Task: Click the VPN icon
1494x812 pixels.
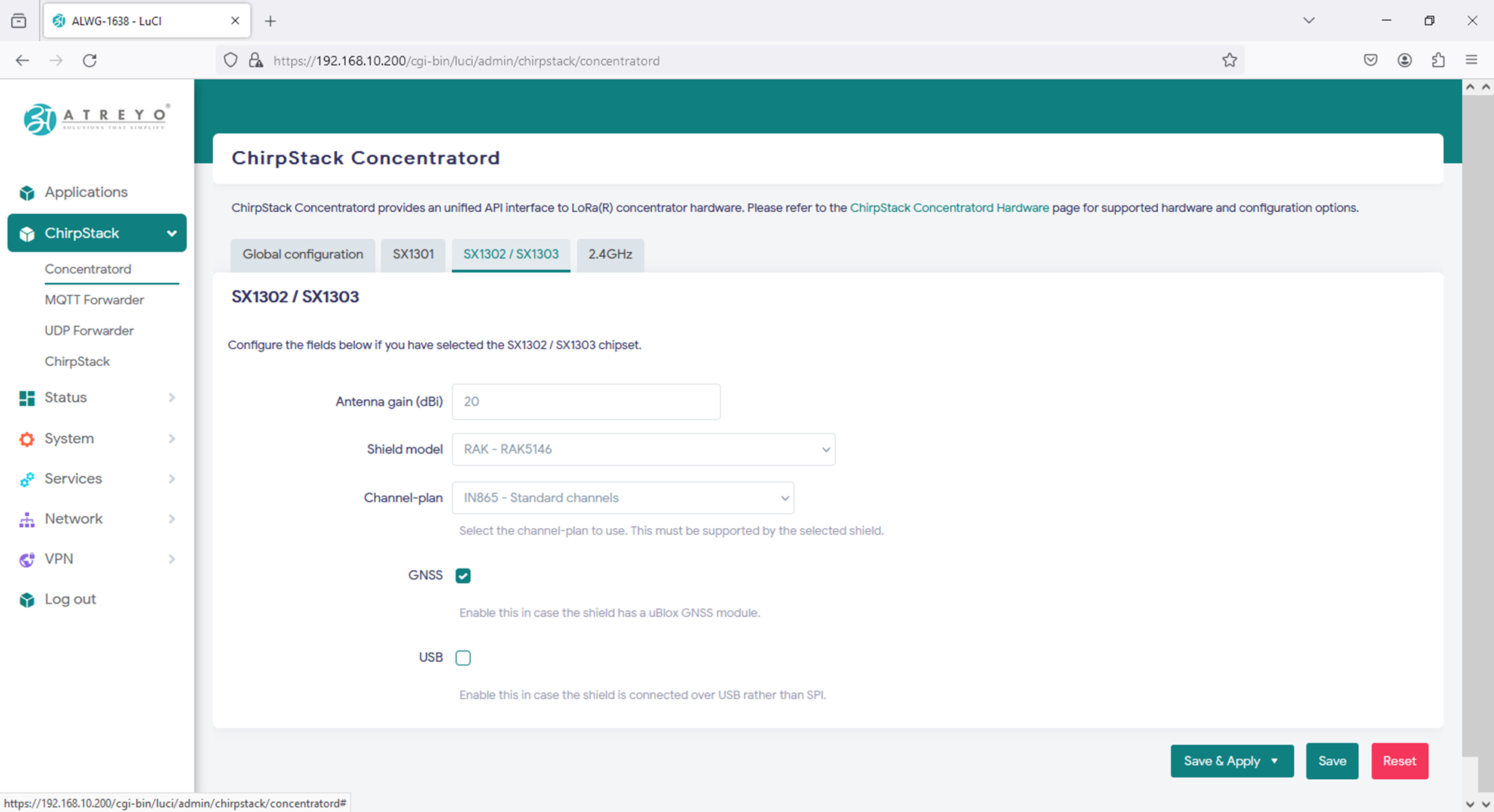Action: (x=27, y=560)
